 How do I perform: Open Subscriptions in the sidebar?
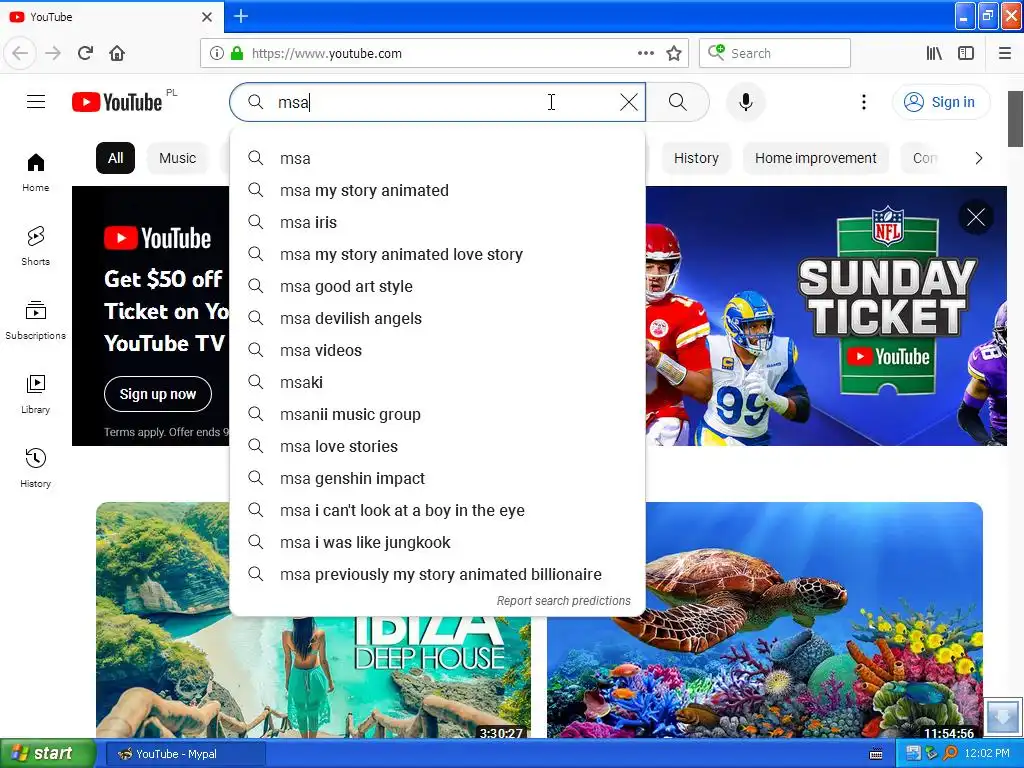pyautogui.click(x=35, y=320)
